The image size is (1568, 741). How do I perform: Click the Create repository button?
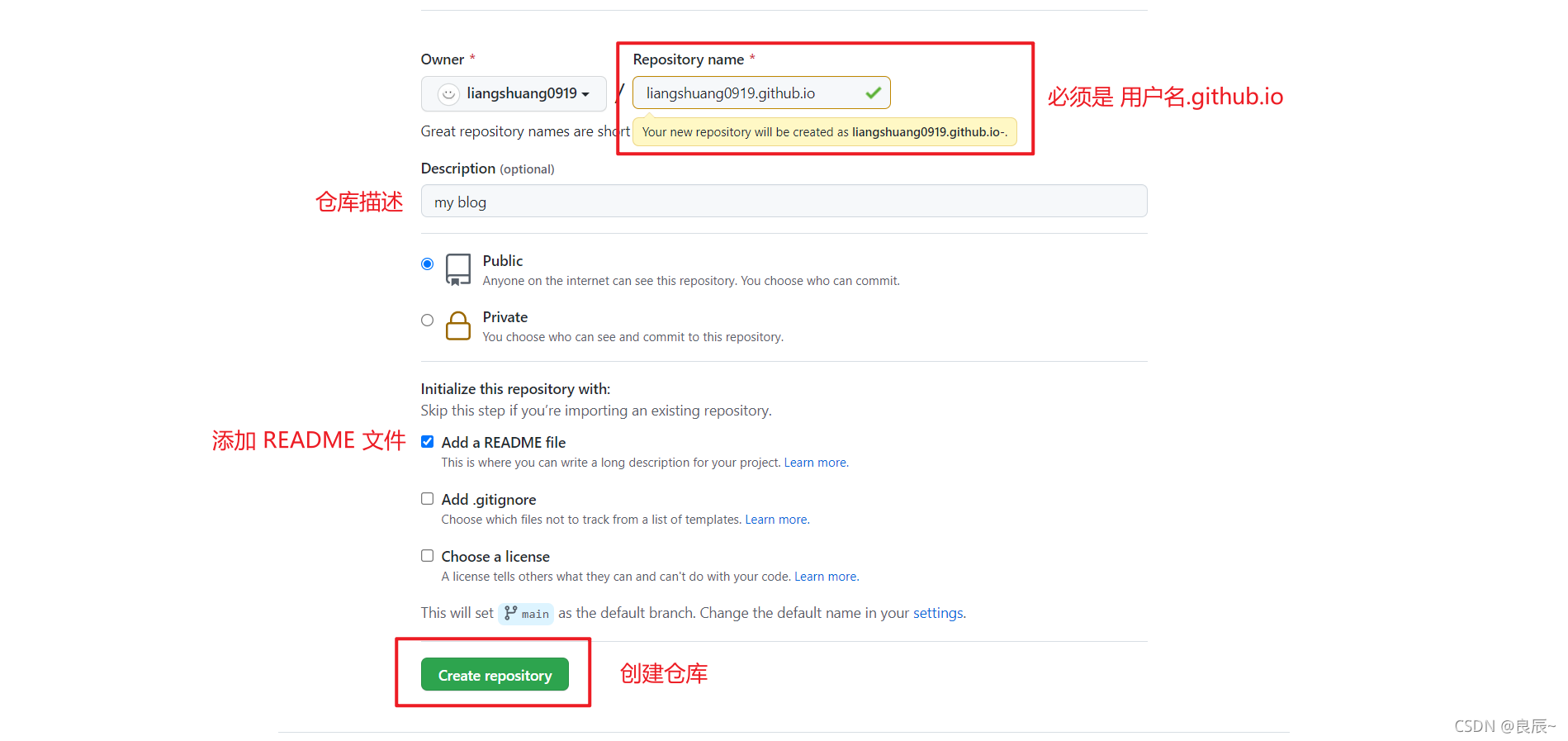[x=495, y=675]
